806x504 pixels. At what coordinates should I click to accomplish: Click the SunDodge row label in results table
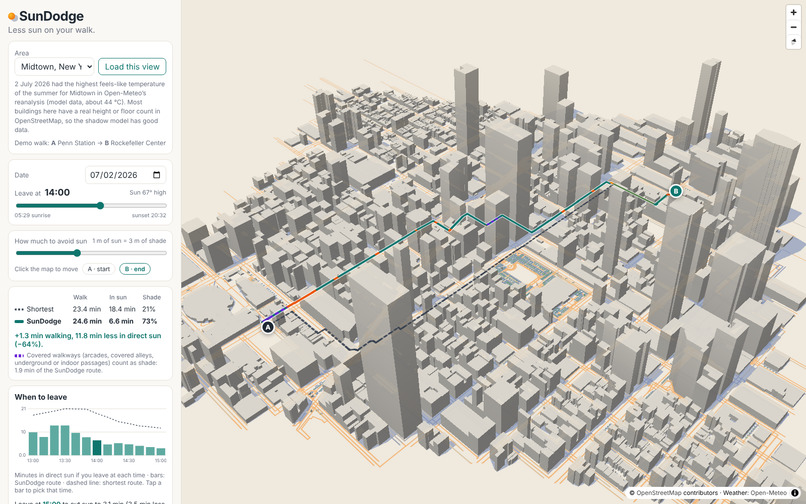[x=44, y=321]
